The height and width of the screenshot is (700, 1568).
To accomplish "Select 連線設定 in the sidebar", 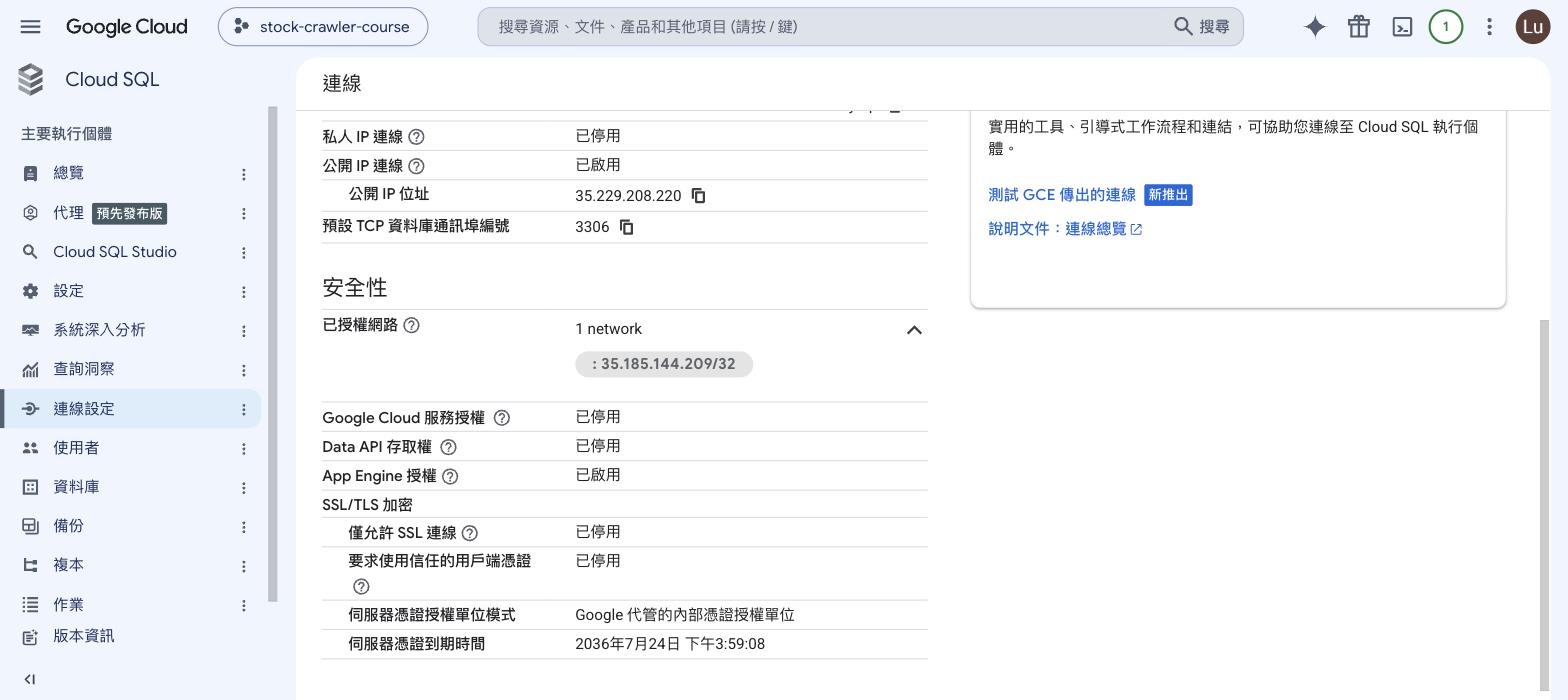I will coord(131,408).
